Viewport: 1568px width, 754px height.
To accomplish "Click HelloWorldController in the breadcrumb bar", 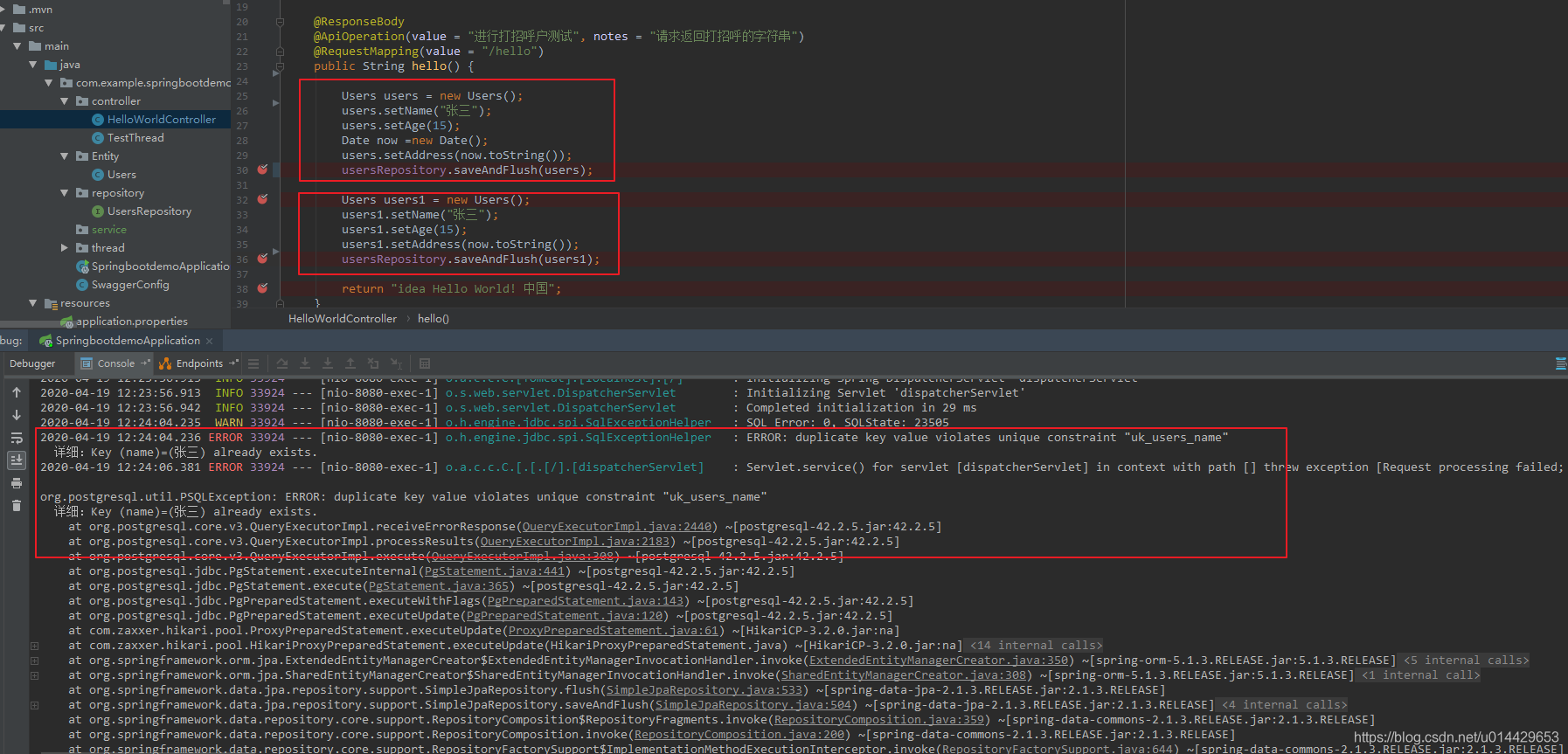I will [x=343, y=319].
